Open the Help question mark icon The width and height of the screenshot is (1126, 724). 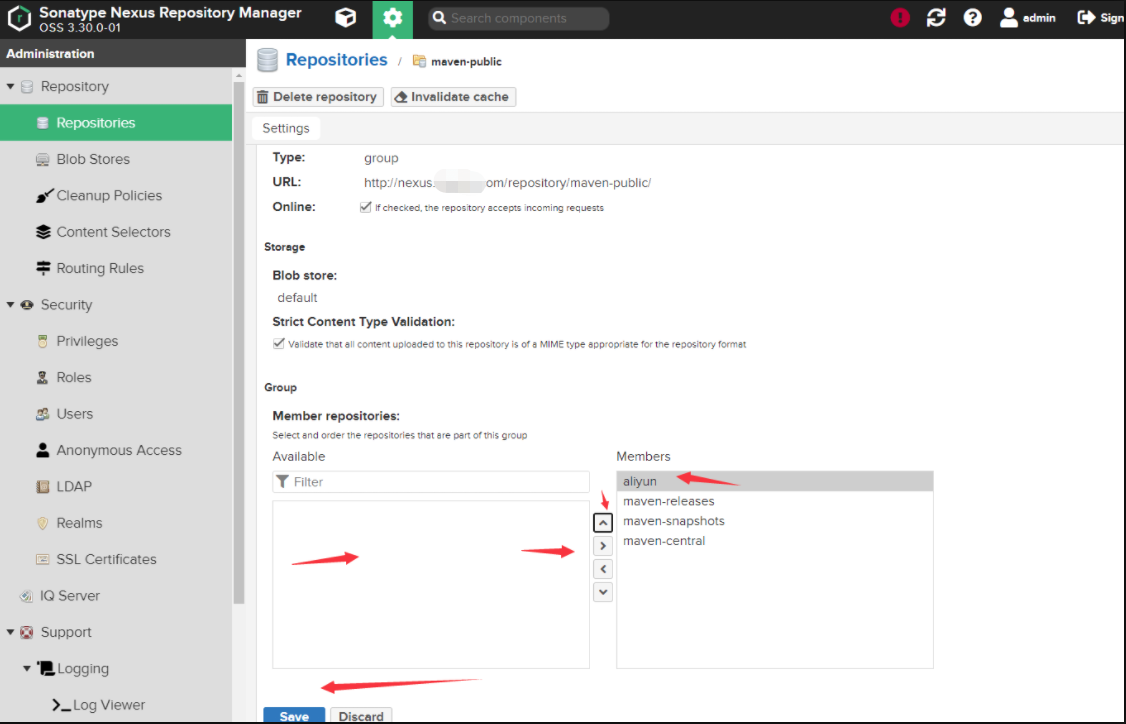tap(972, 18)
